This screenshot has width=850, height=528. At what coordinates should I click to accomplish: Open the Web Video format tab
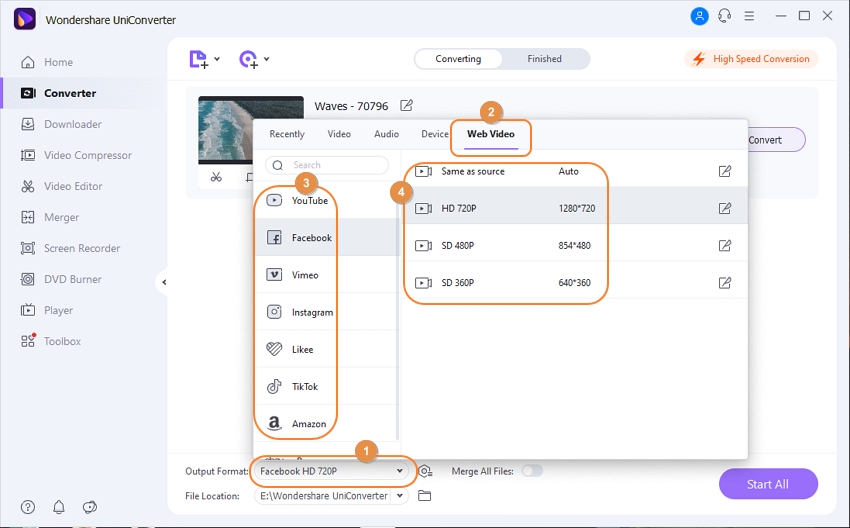[491, 134]
